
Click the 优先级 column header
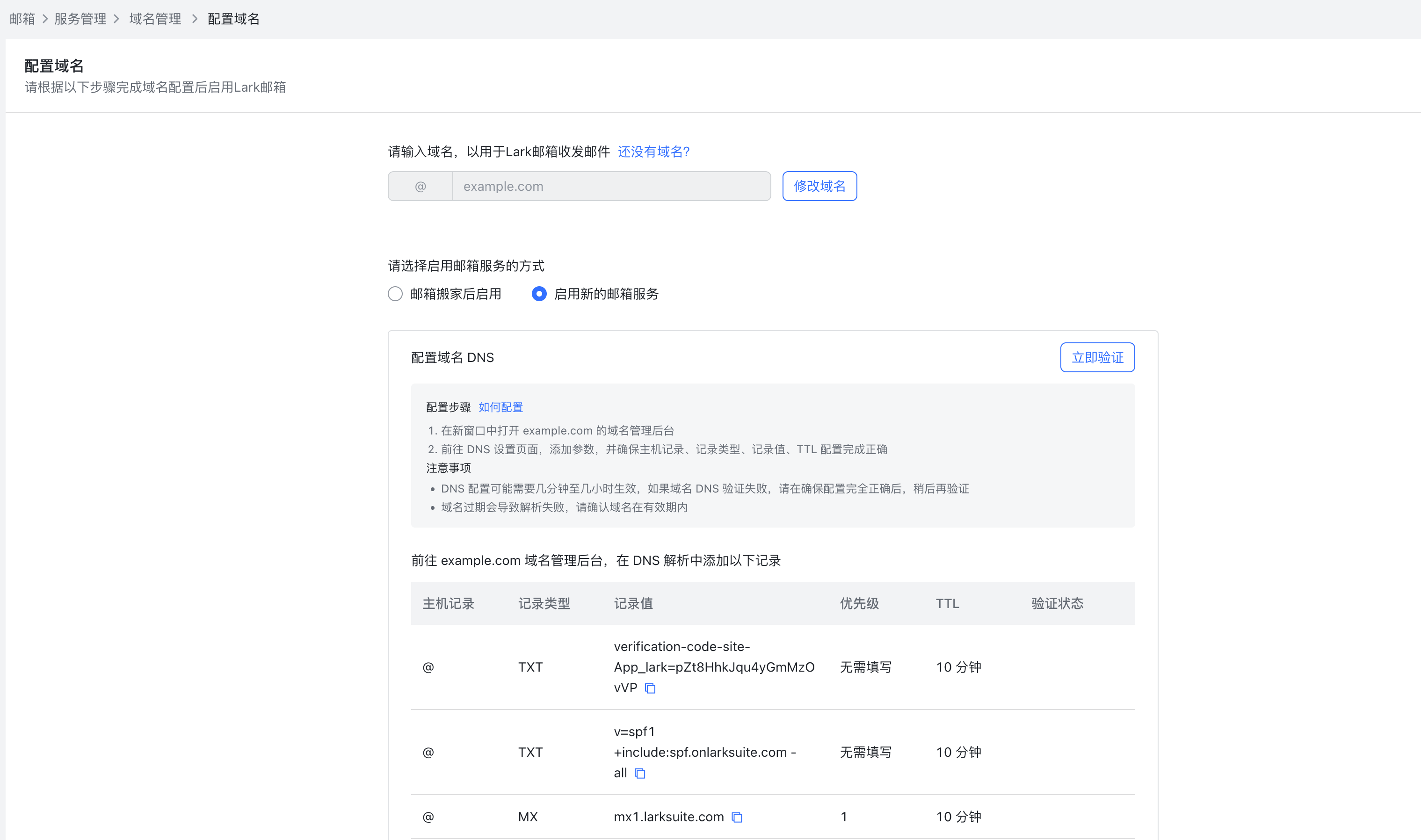coord(859,603)
